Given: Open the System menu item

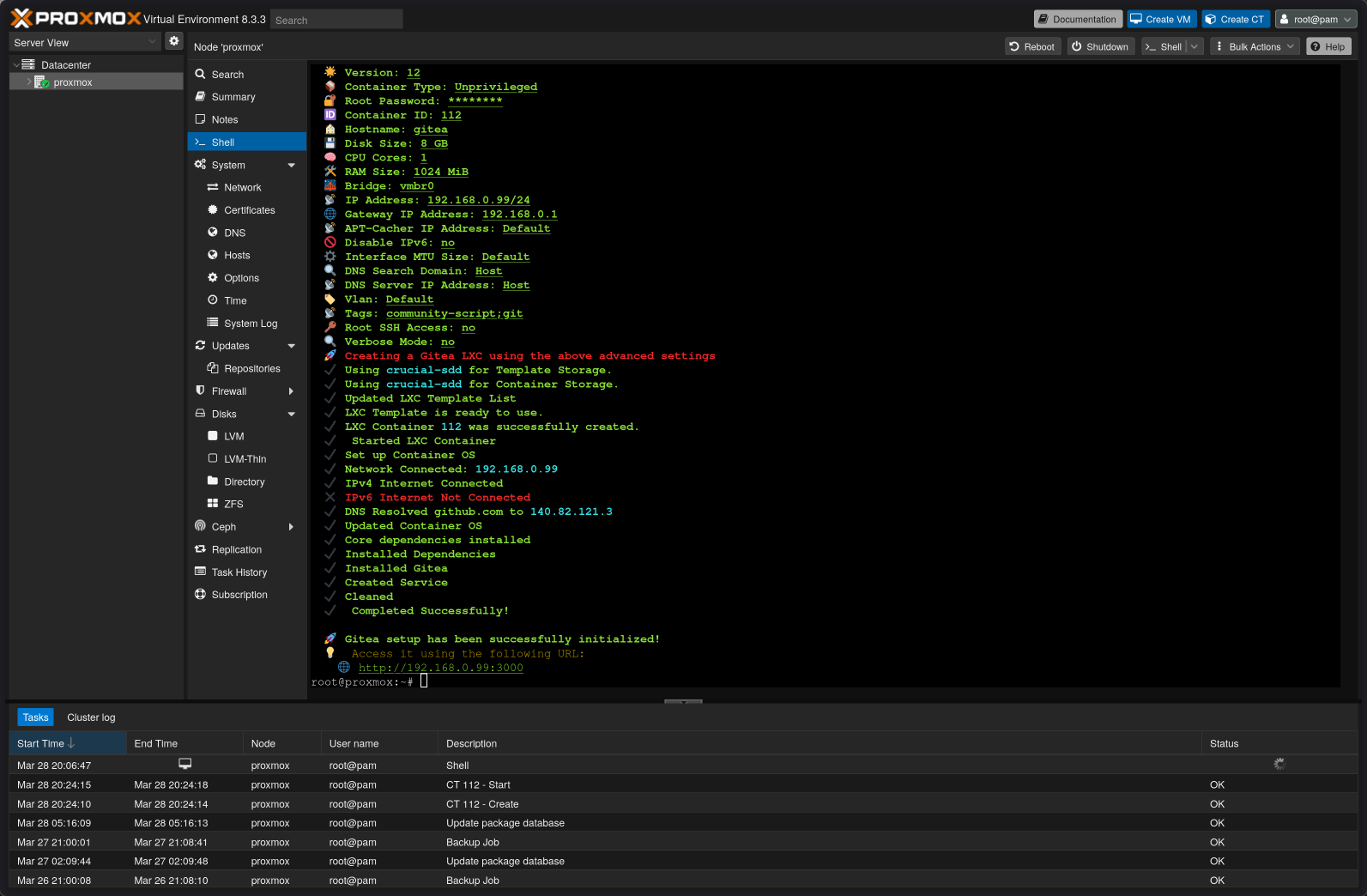Looking at the screenshot, I should 246,165.
